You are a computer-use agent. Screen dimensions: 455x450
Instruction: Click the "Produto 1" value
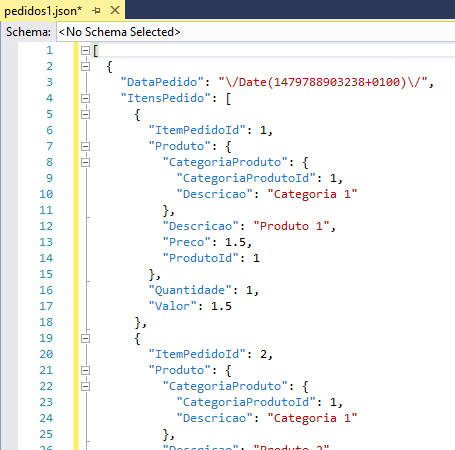291,226
